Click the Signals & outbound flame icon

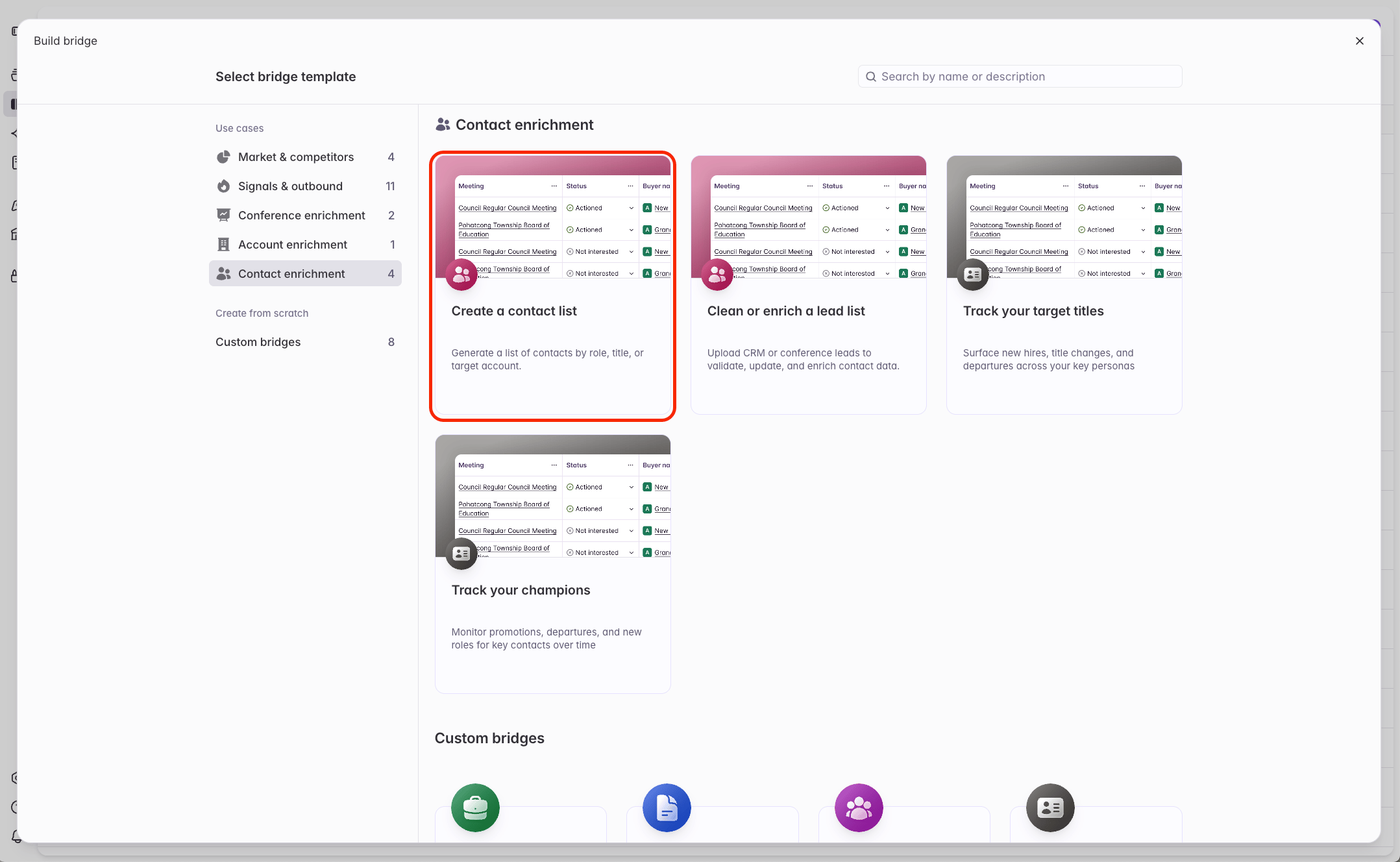223,186
